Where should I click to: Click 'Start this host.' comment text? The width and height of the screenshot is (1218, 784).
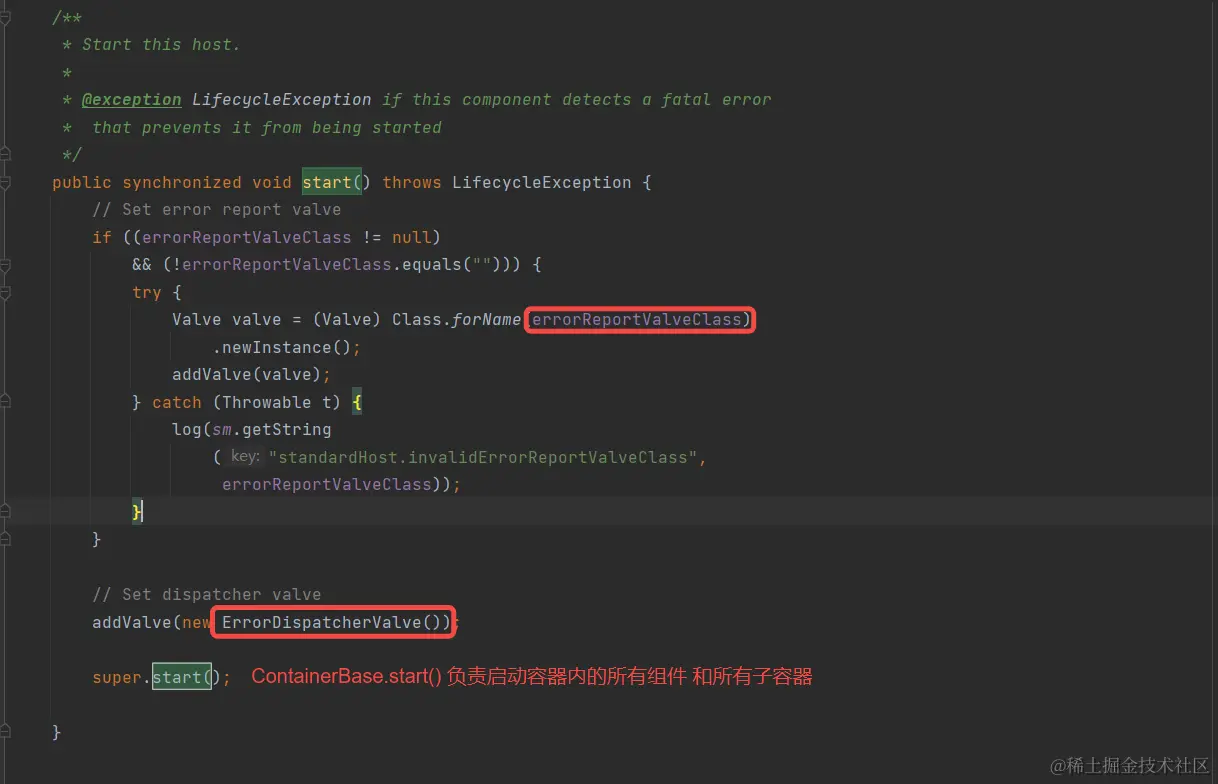(x=161, y=45)
